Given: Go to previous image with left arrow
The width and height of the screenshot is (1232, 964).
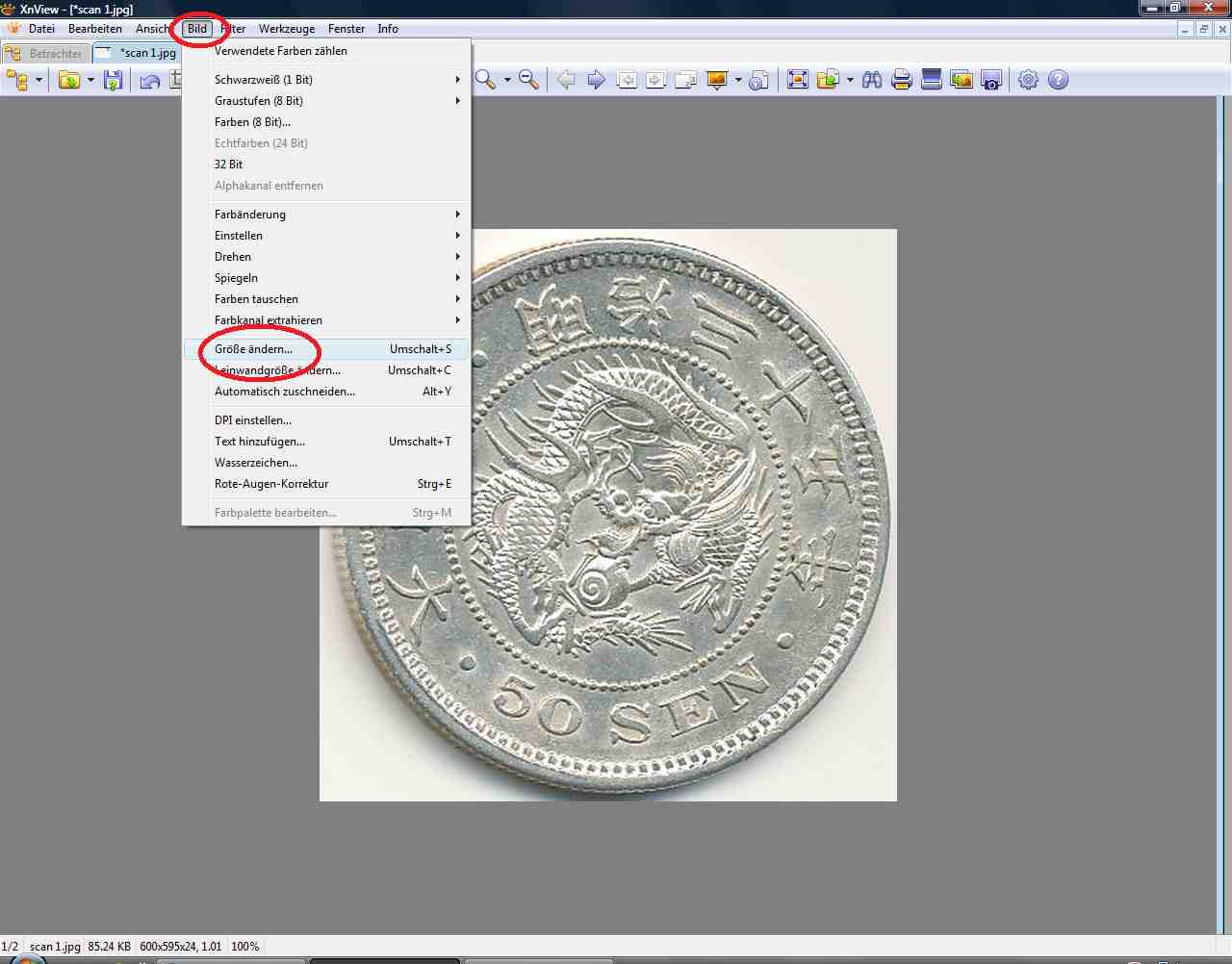Looking at the screenshot, I should point(567,80).
